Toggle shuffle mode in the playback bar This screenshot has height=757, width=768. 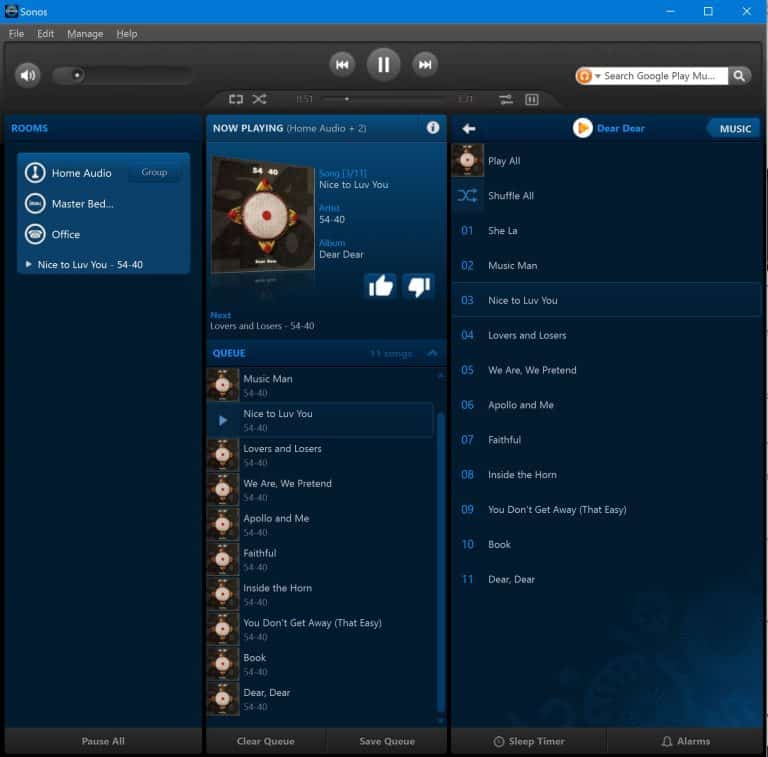(x=259, y=99)
